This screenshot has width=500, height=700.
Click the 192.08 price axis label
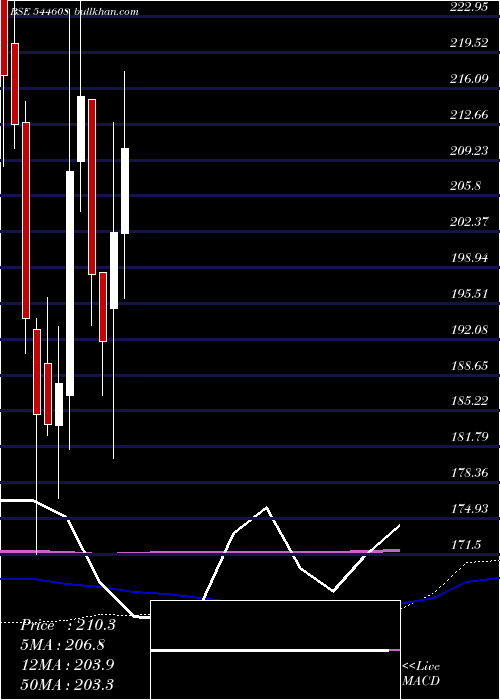pyautogui.click(x=469, y=329)
